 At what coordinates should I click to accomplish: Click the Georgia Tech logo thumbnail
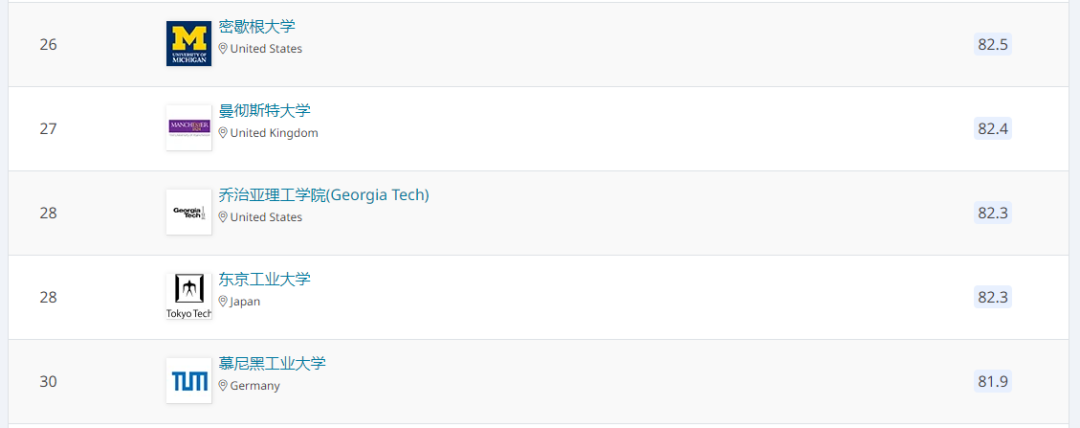click(189, 212)
